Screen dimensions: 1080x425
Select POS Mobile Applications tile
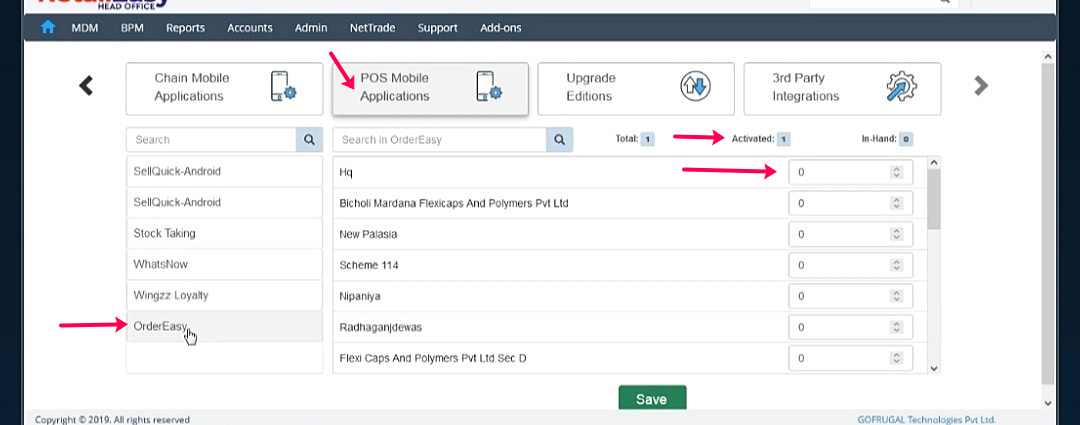[x=430, y=88]
